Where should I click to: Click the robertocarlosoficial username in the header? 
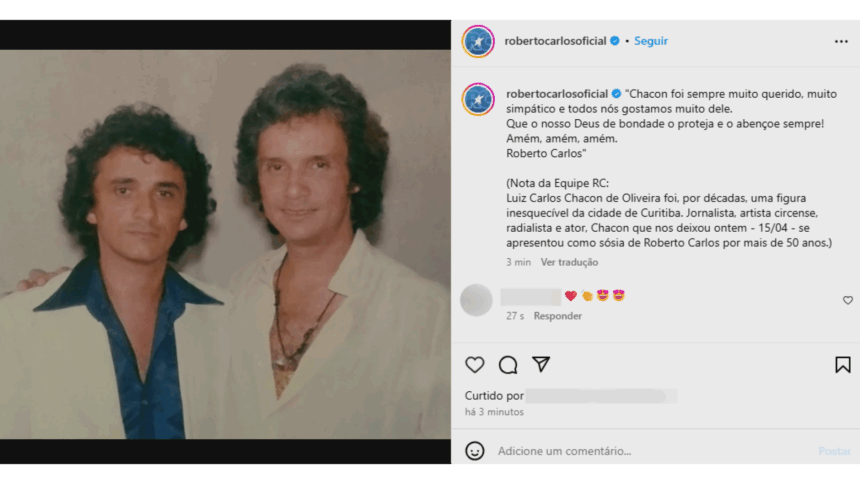point(555,41)
